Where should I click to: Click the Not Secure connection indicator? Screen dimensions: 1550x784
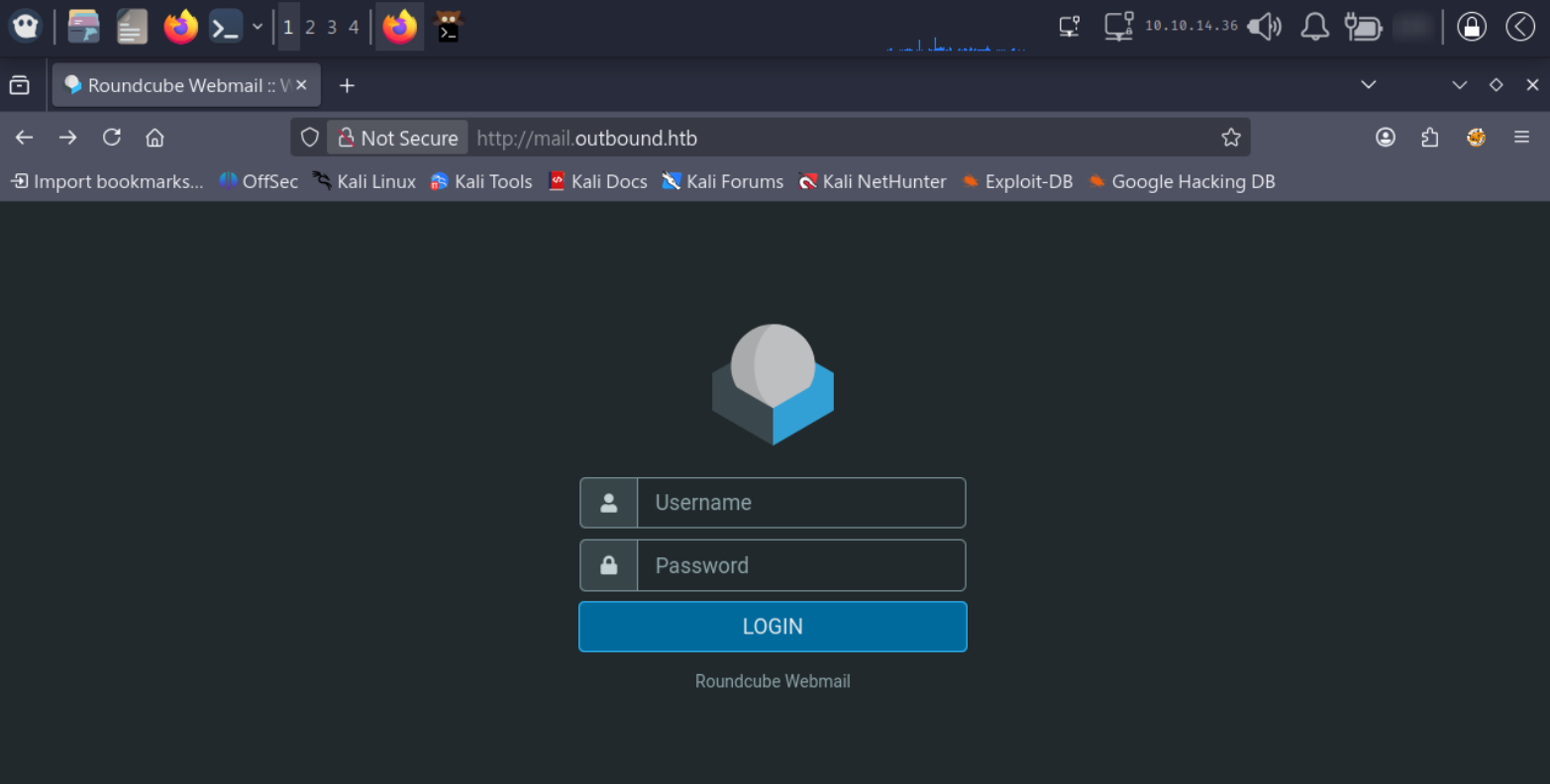tap(398, 138)
